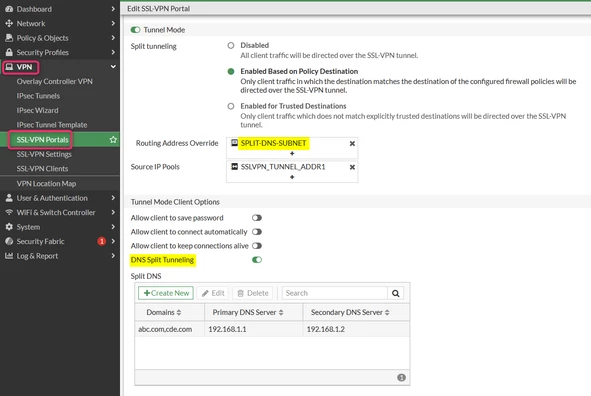
Task: Click the Log & Report chart icon
Action: click(9, 256)
